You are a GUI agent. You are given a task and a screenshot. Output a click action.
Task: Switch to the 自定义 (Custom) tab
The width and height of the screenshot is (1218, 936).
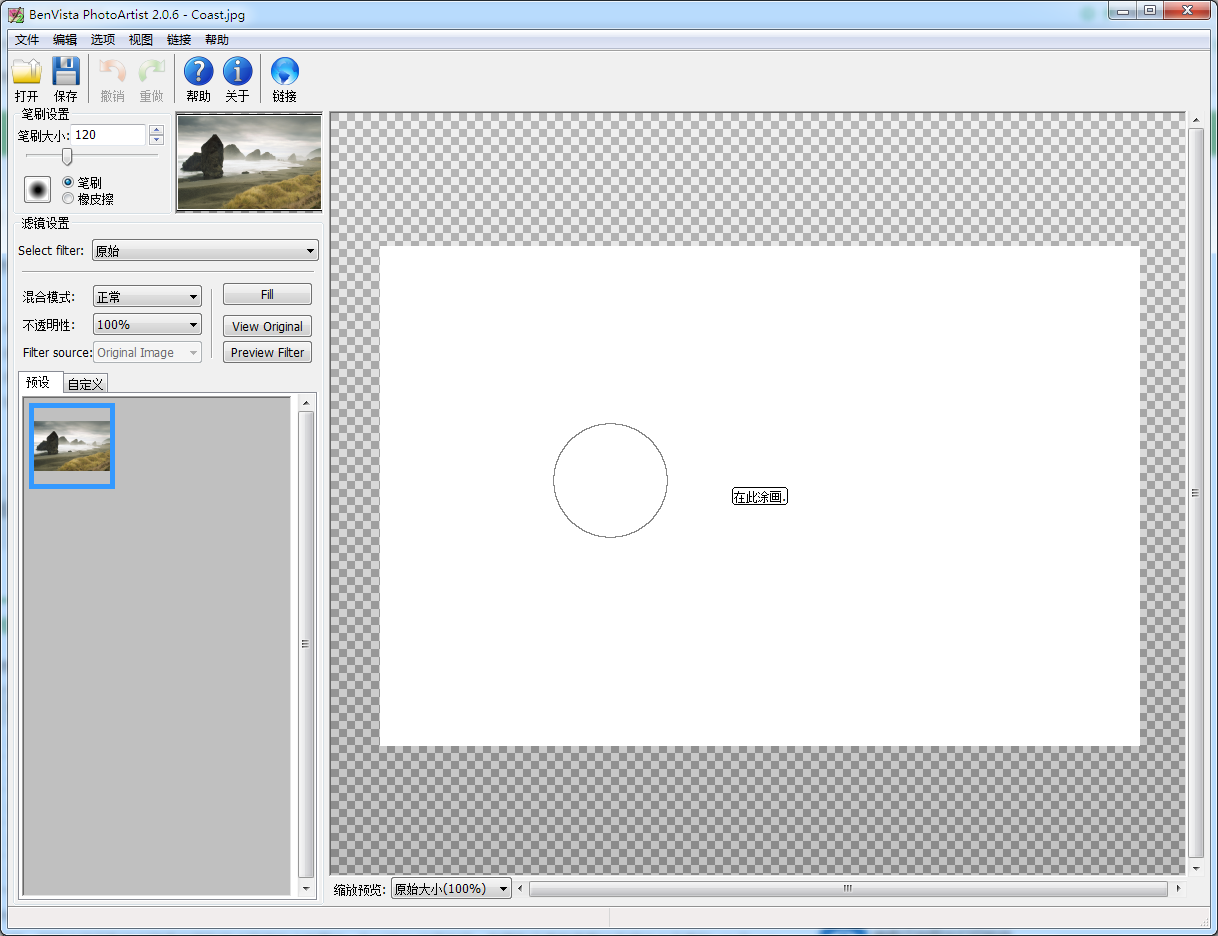point(86,384)
